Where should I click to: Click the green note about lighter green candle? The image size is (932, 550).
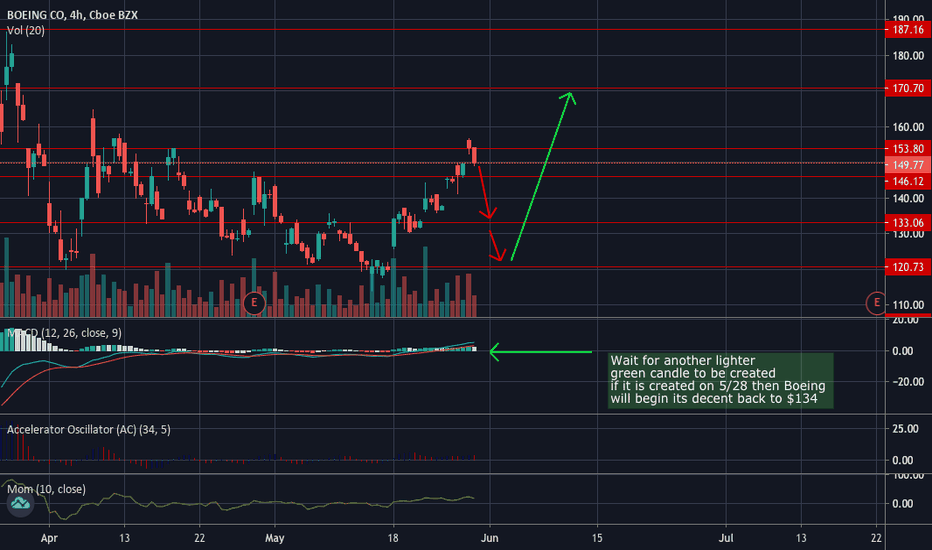pos(720,381)
